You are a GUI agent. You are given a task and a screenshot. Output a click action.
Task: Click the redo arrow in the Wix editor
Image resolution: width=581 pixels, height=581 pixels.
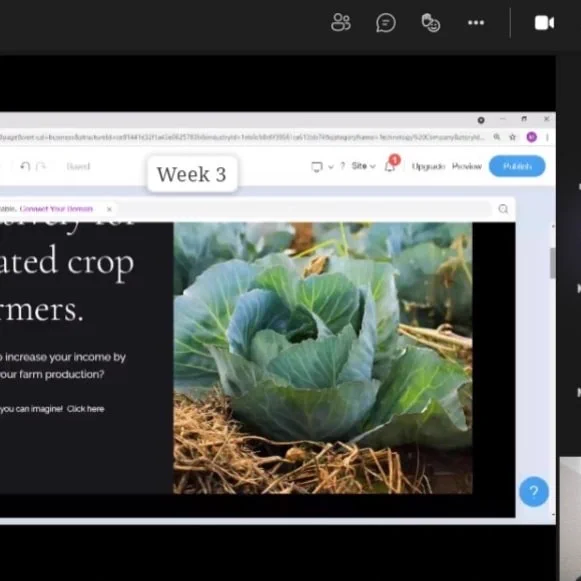pyautogui.click(x=41, y=166)
